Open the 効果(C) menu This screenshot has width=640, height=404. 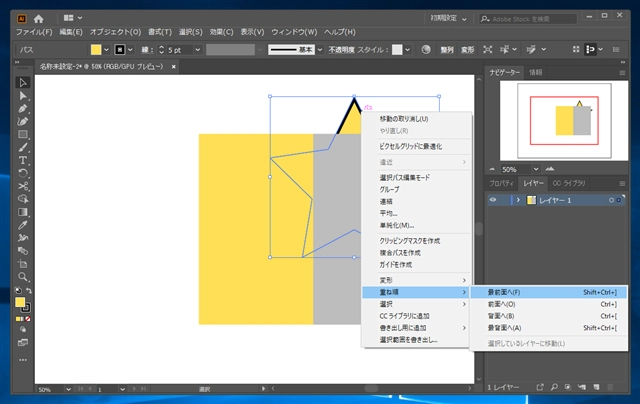[221, 32]
